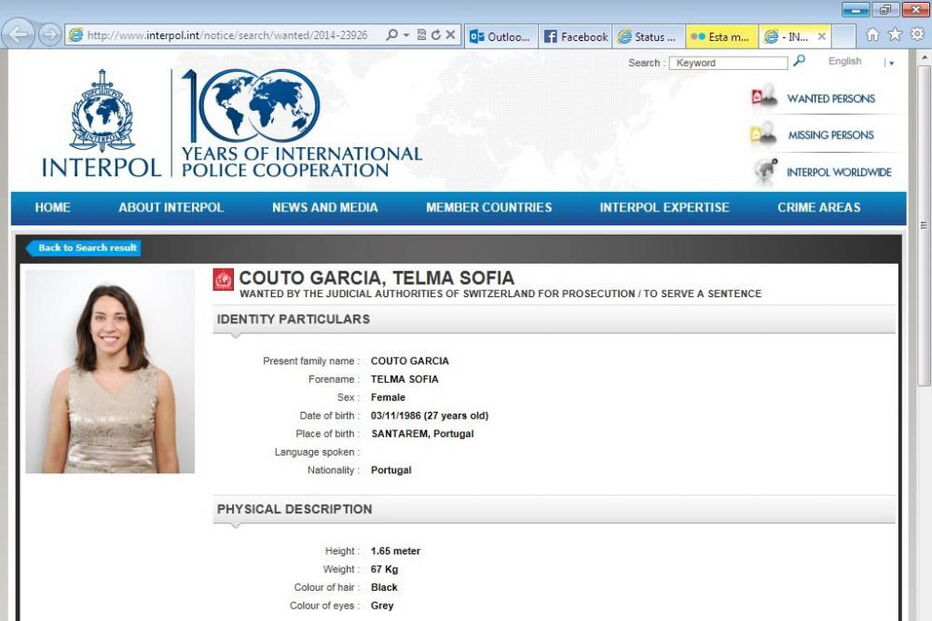Refresh the page using the address bar icon

(x=437, y=33)
